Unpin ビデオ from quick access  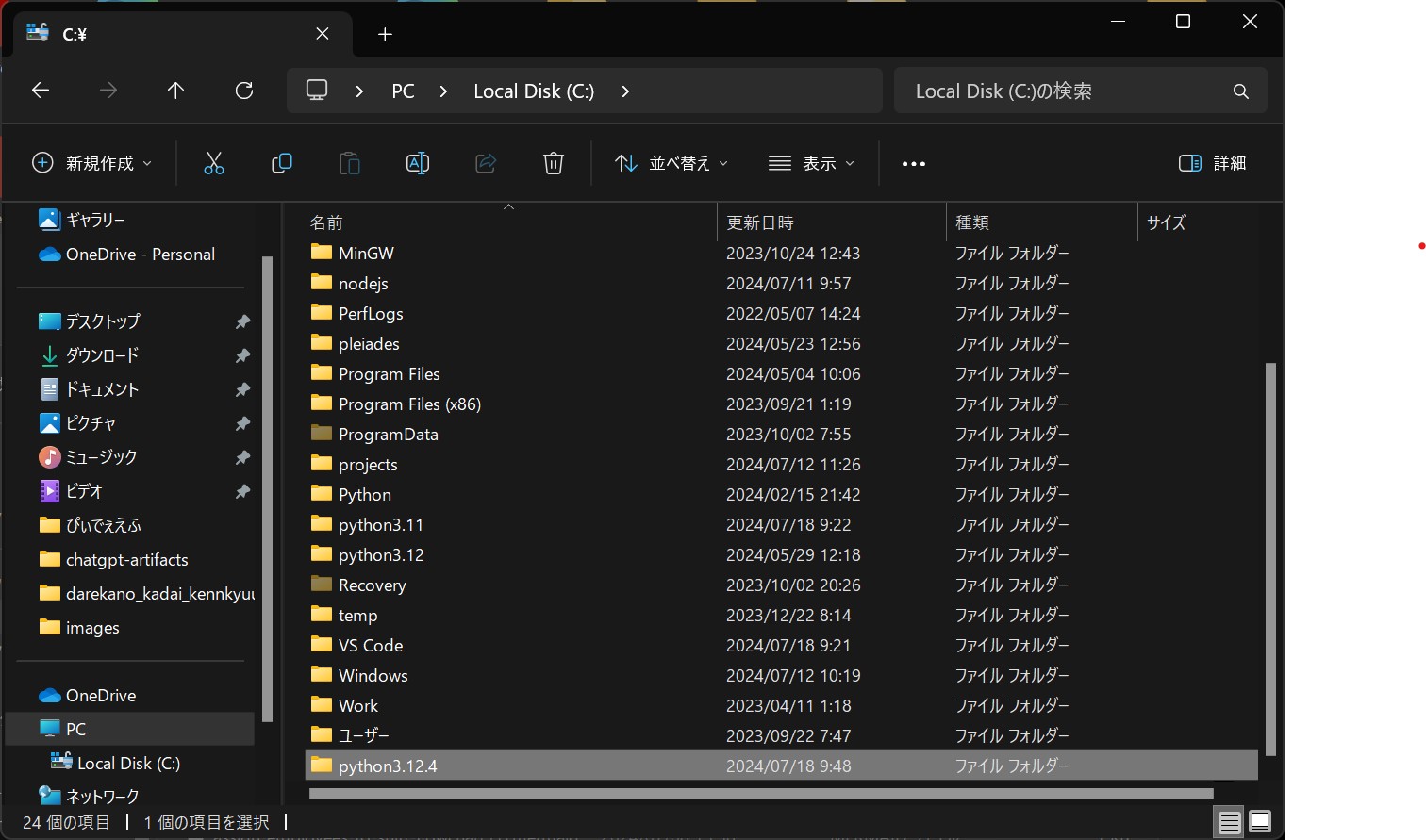(x=242, y=491)
